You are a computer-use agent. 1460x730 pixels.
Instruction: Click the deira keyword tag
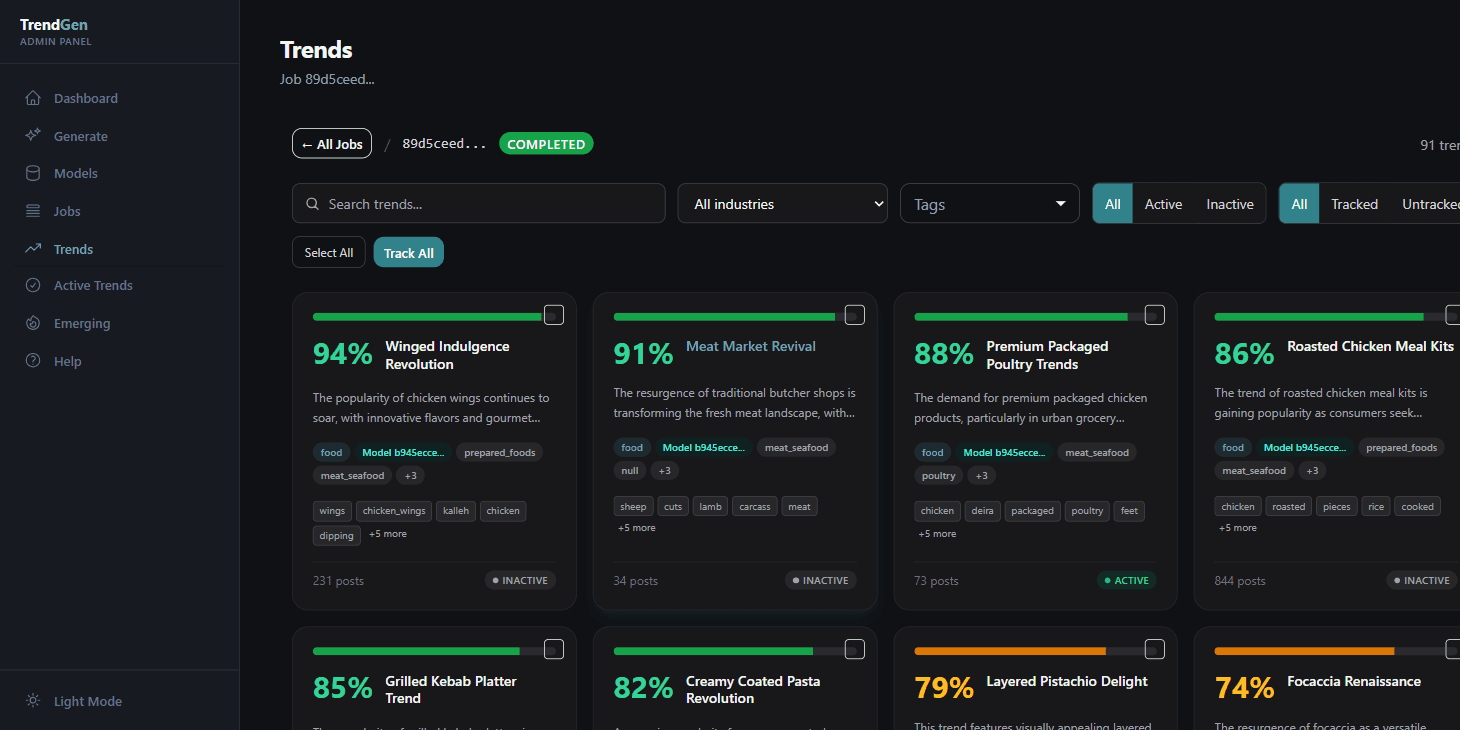[x=983, y=511]
